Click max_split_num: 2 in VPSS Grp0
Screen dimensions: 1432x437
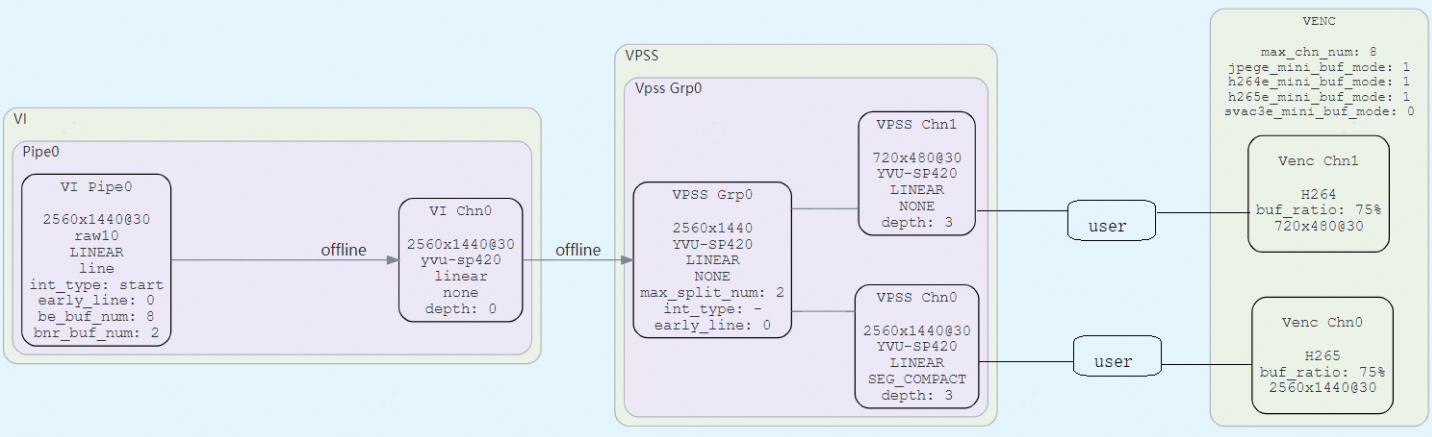point(712,293)
